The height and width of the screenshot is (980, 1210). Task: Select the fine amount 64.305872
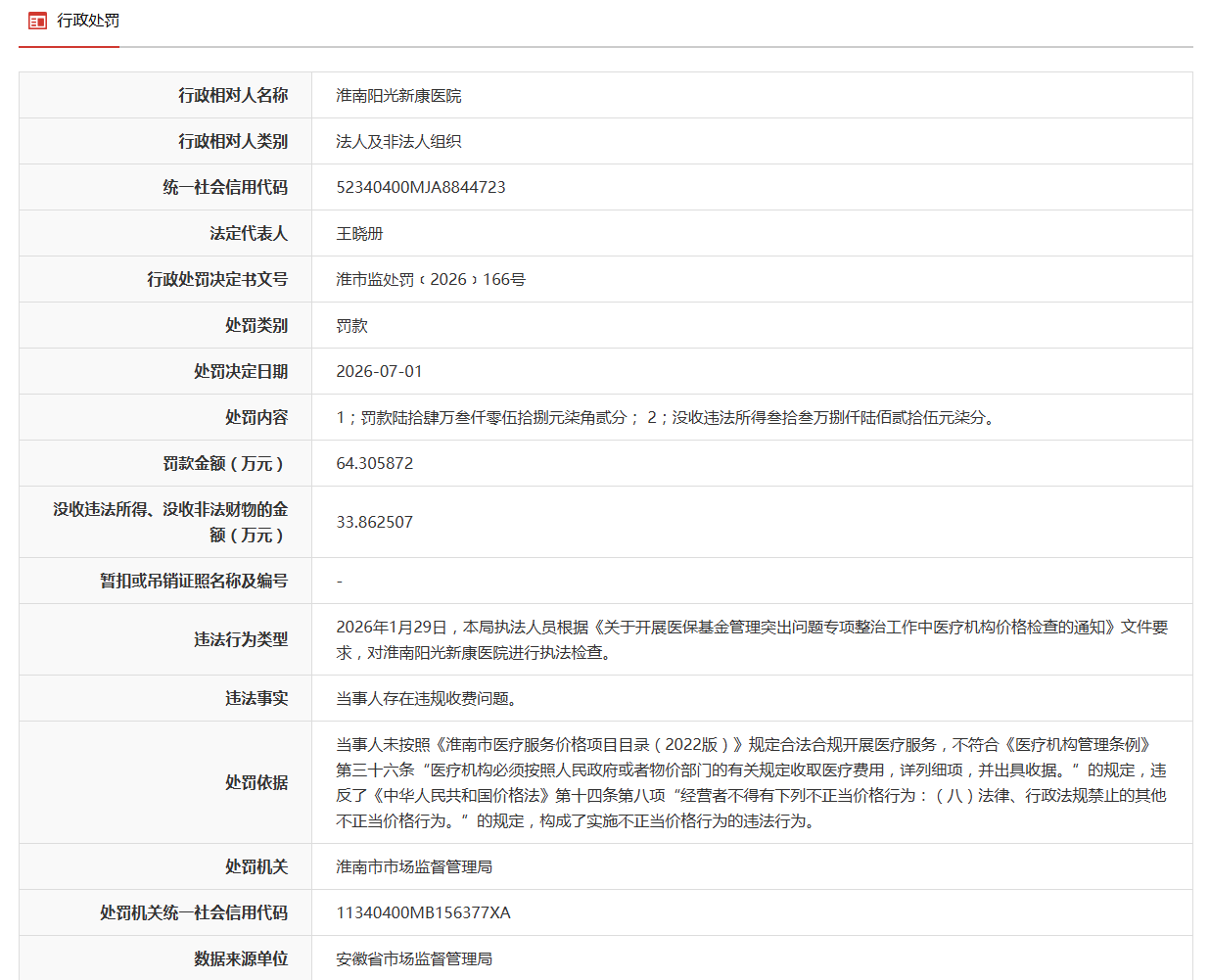pos(375,463)
